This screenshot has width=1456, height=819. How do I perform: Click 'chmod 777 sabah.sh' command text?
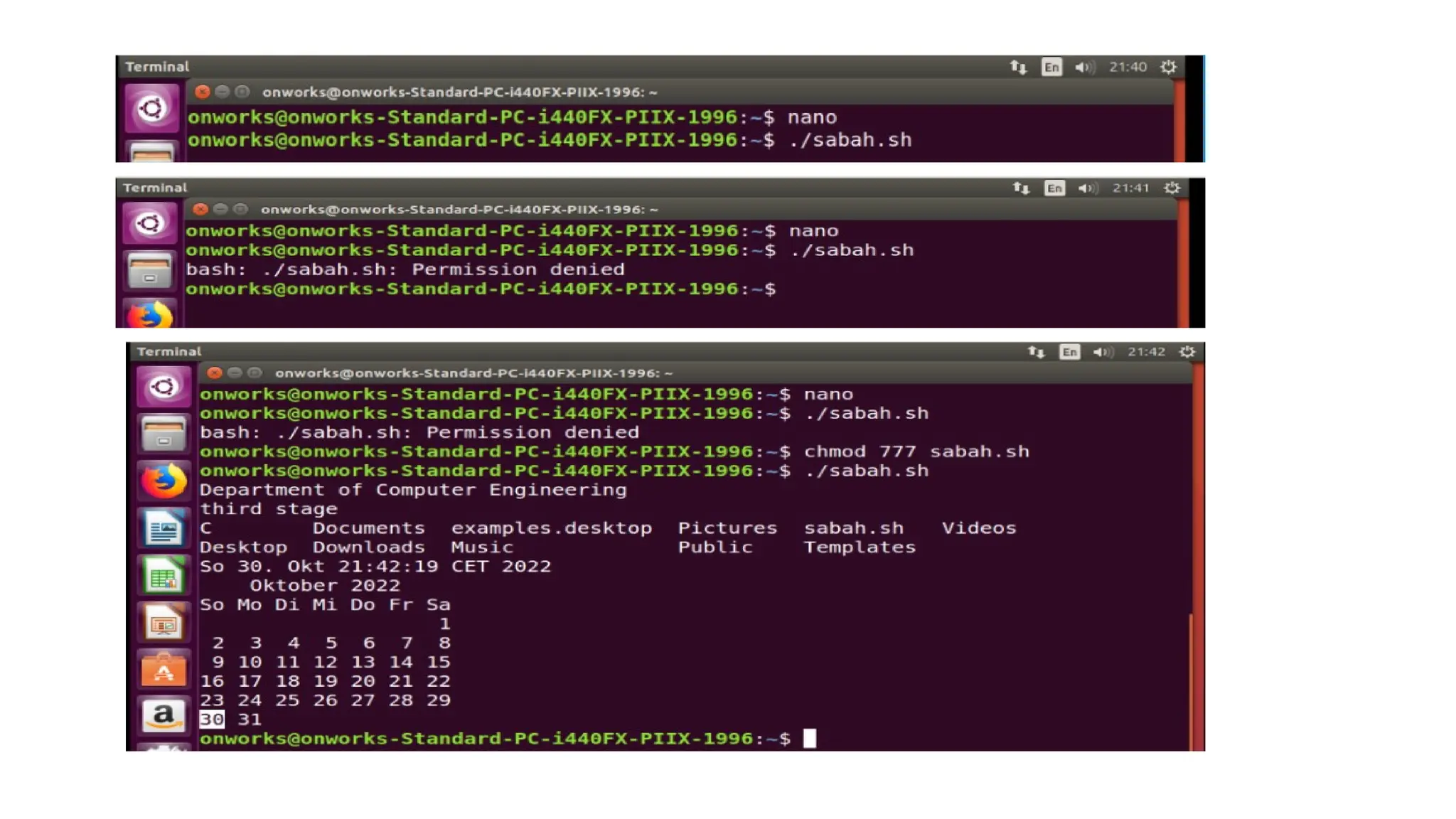coord(916,451)
